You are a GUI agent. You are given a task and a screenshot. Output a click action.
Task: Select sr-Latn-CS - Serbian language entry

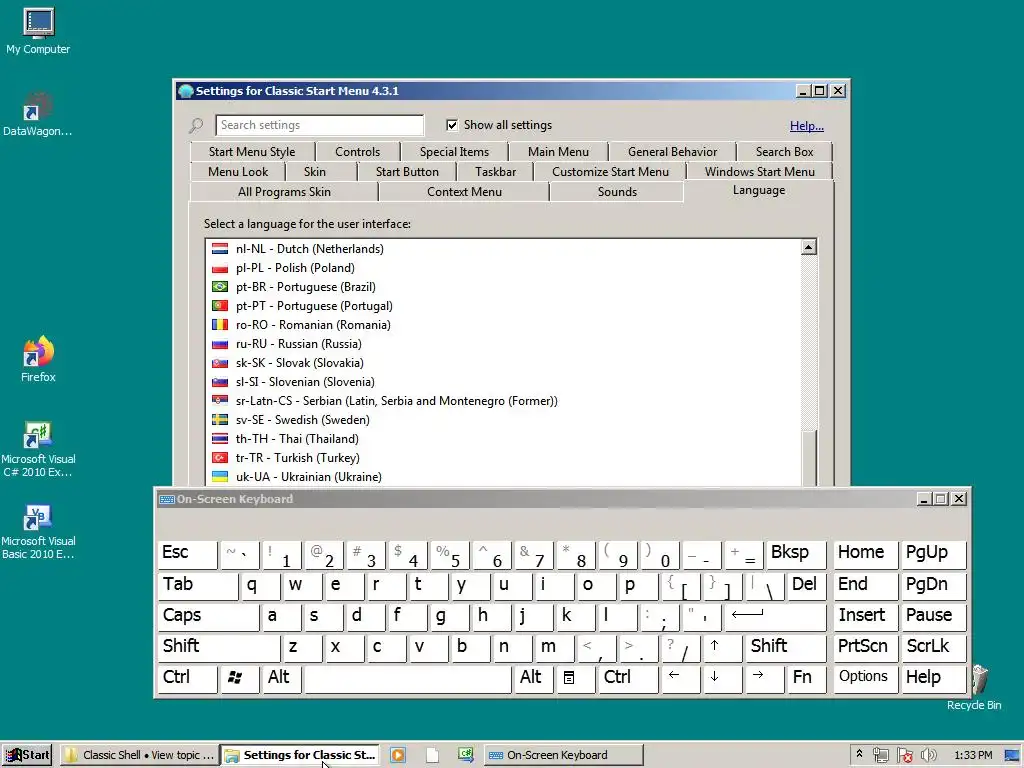[503, 401]
